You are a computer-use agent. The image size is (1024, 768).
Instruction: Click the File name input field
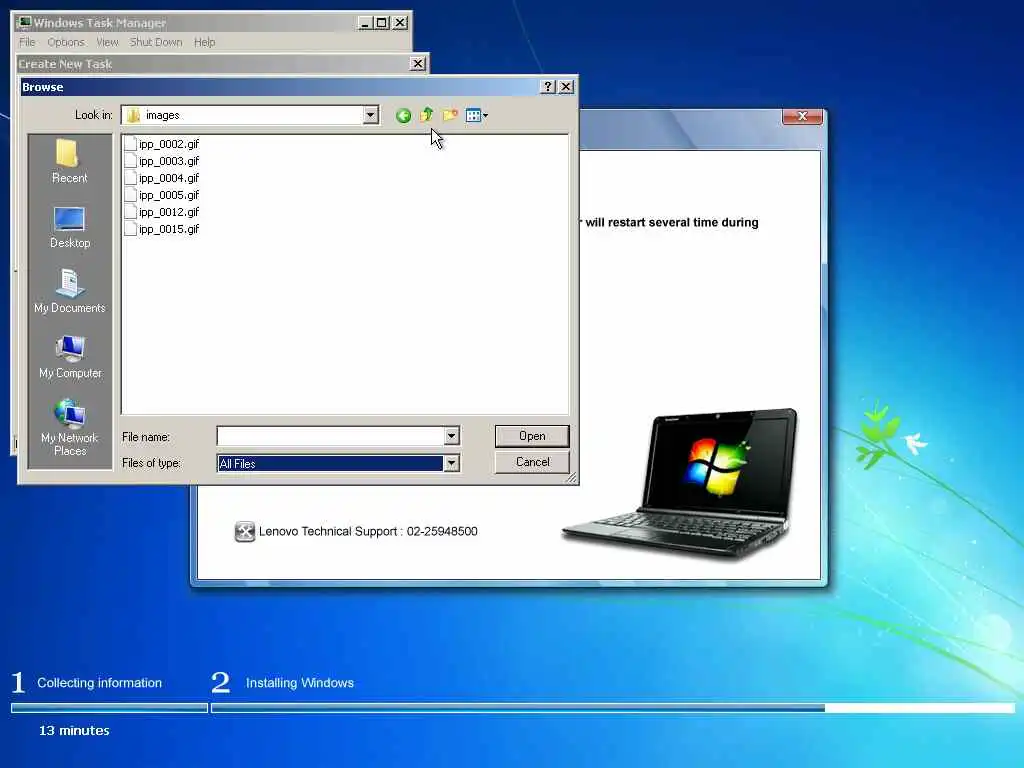(x=330, y=436)
